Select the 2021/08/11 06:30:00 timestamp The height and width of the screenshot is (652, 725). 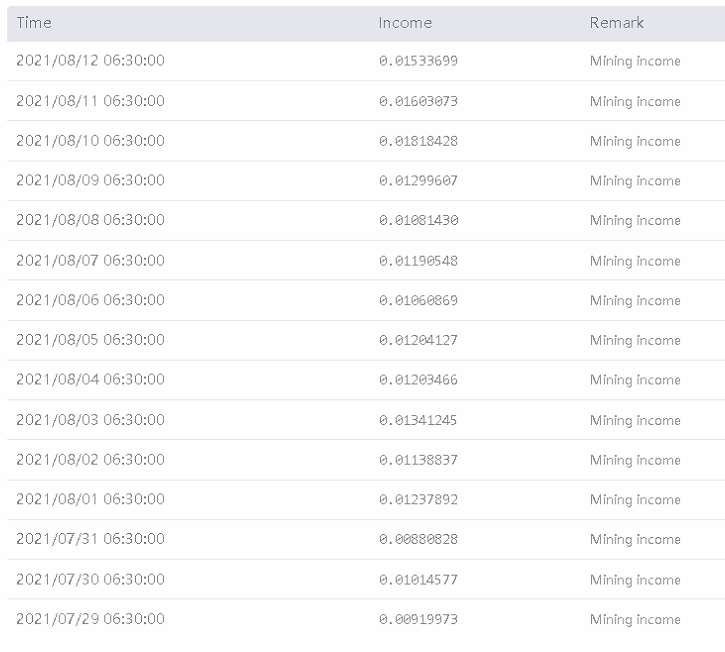coord(90,101)
